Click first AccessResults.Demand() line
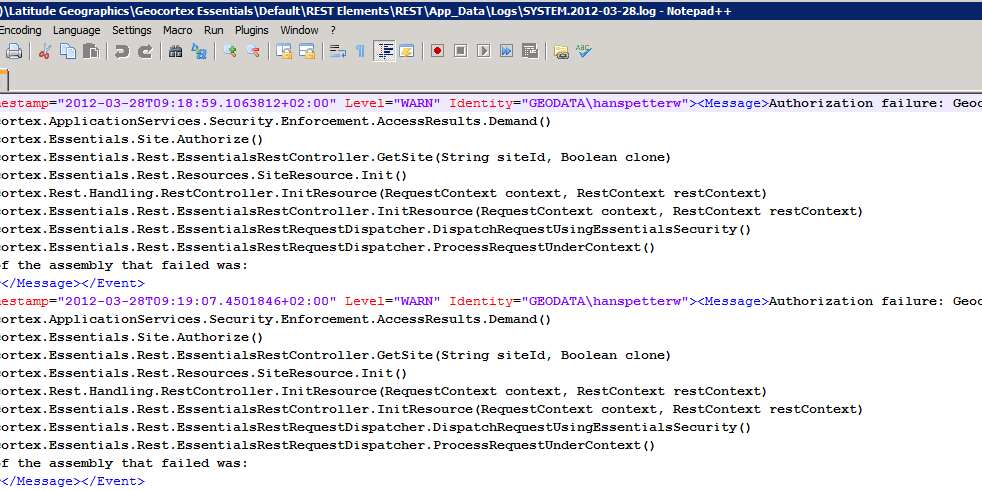 (276, 121)
